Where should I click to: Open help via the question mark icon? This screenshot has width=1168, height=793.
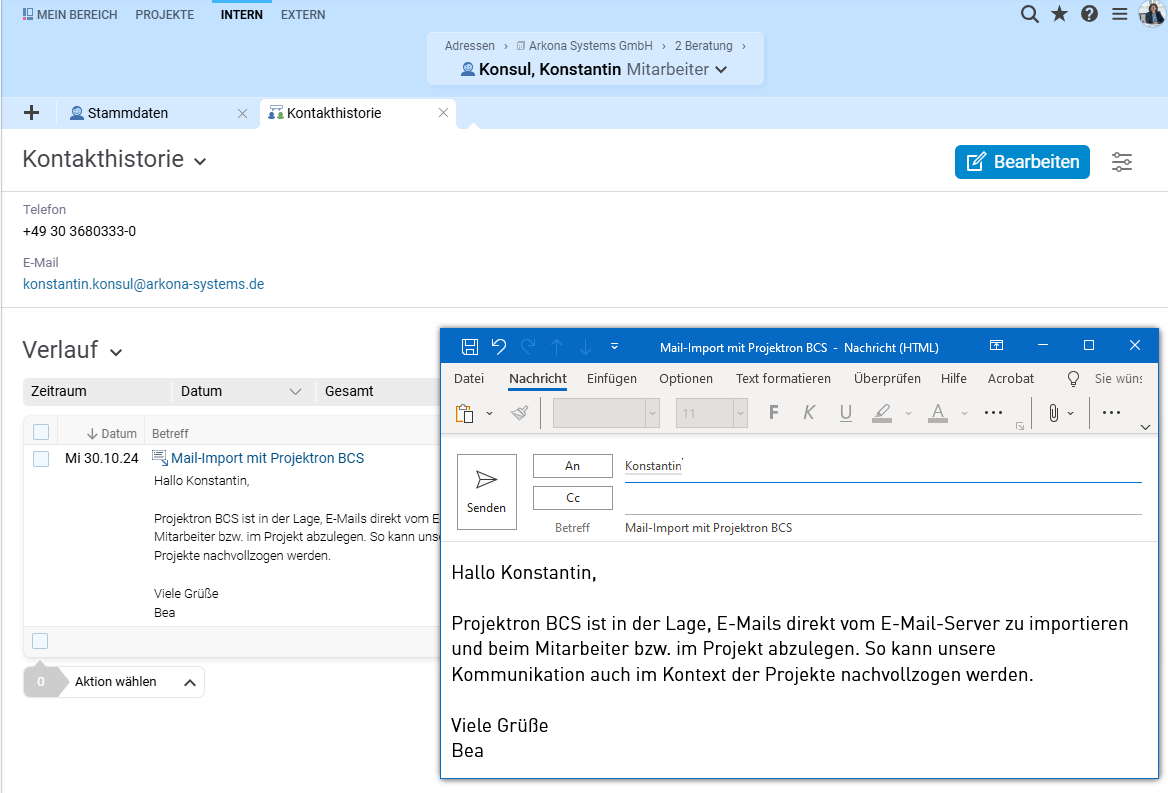click(x=1089, y=14)
